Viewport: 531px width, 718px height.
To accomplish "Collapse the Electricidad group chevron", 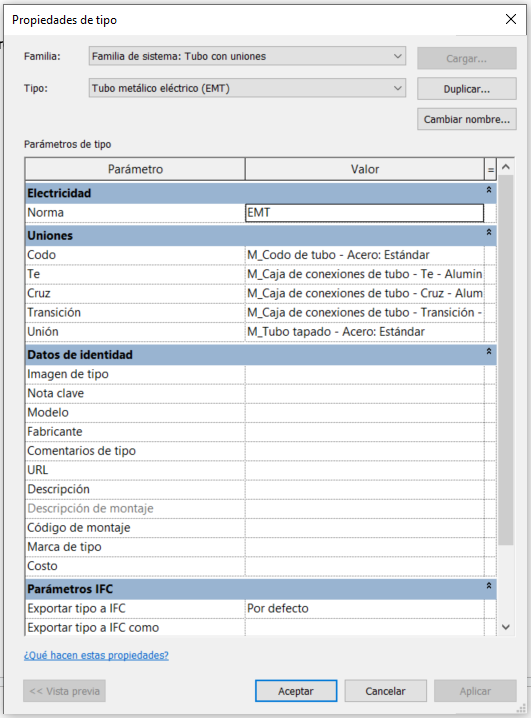I will (x=489, y=190).
